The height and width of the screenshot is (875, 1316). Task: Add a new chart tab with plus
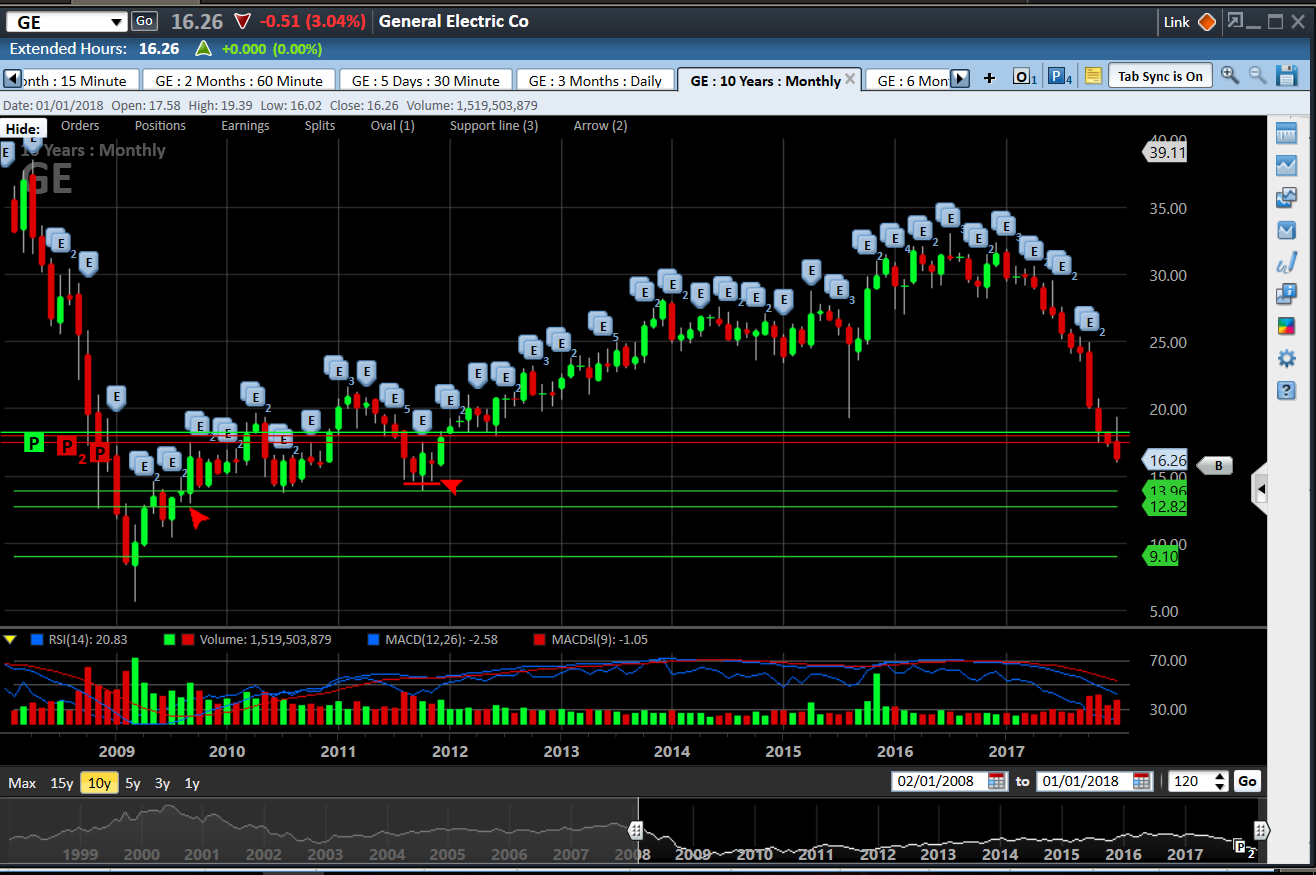[989, 78]
